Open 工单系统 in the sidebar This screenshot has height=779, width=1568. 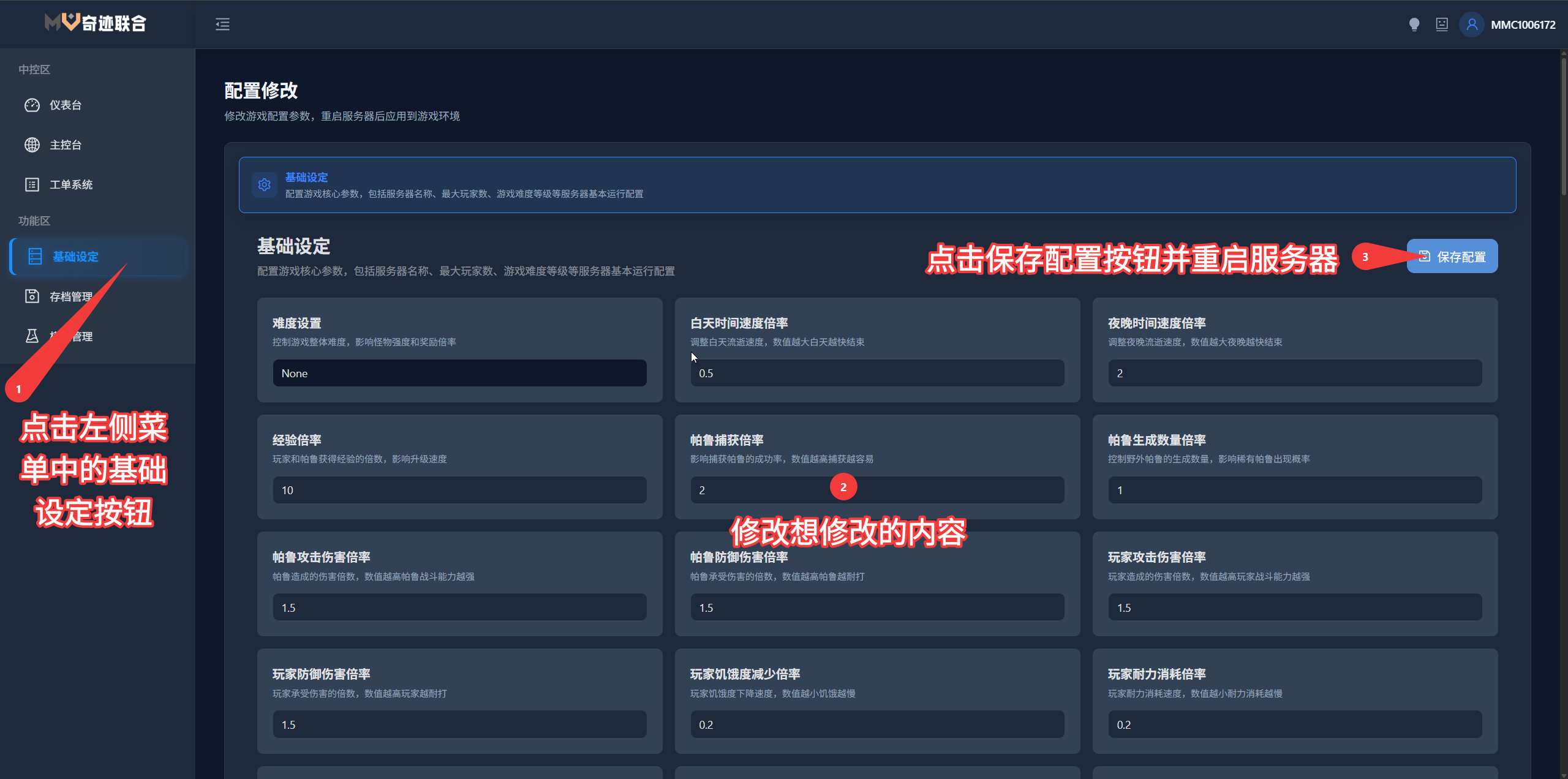[x=98, y=185]
